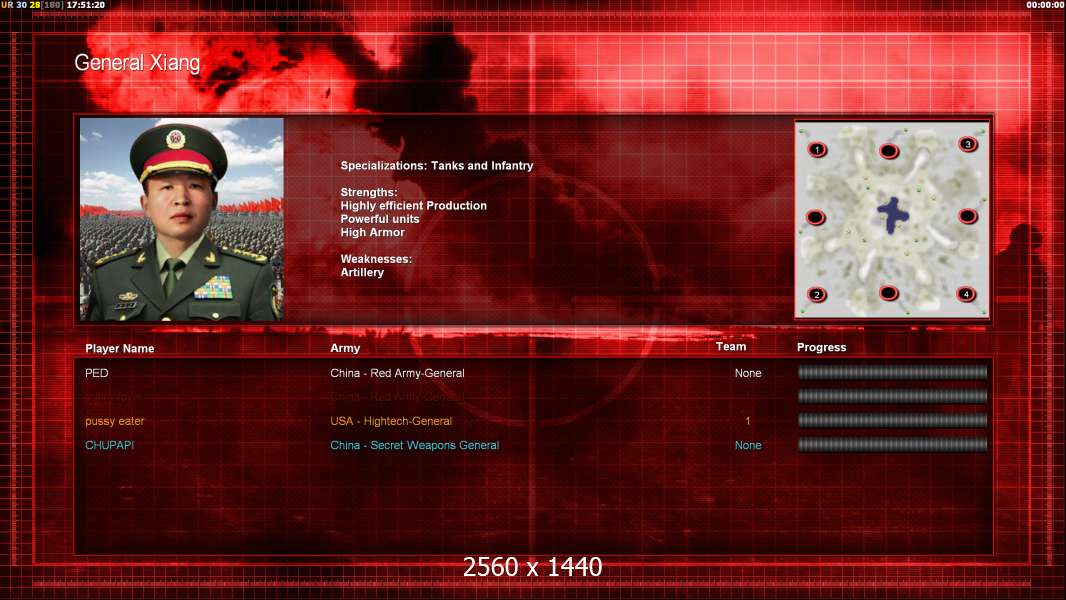
Task: Click the 17:51:20 clock in the top overlay
Action: pos(86,5)
